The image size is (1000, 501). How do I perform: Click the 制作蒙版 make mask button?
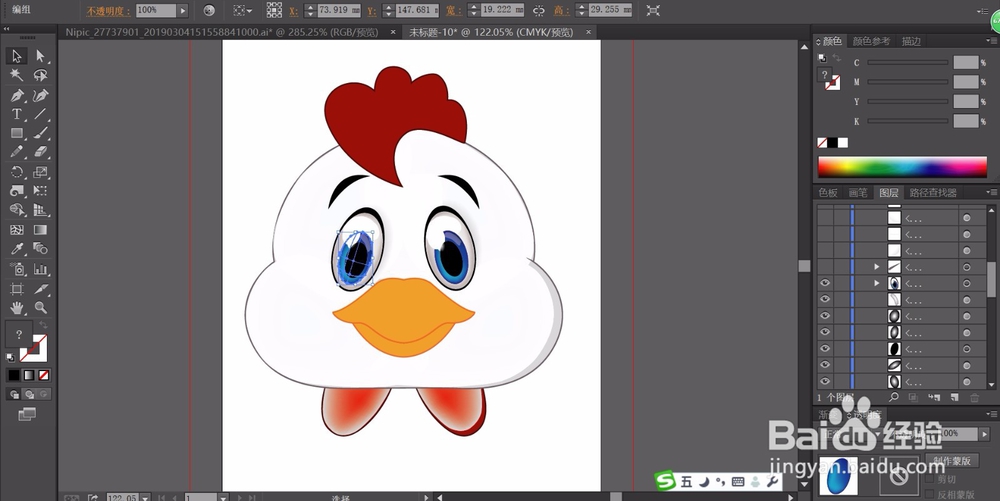(x=952, y=461)
